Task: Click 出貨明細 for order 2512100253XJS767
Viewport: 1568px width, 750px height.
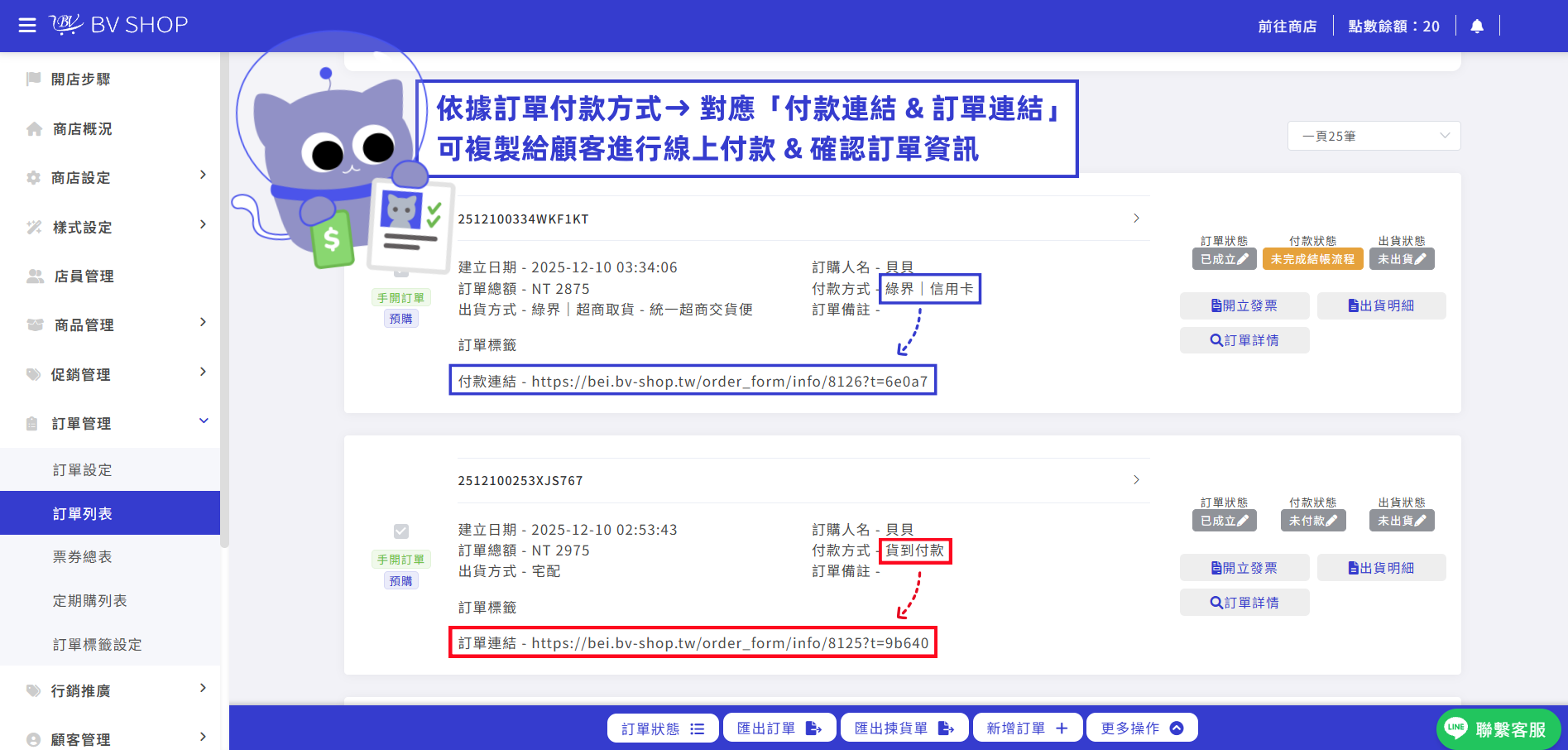Action: [x=1381, y=568]
